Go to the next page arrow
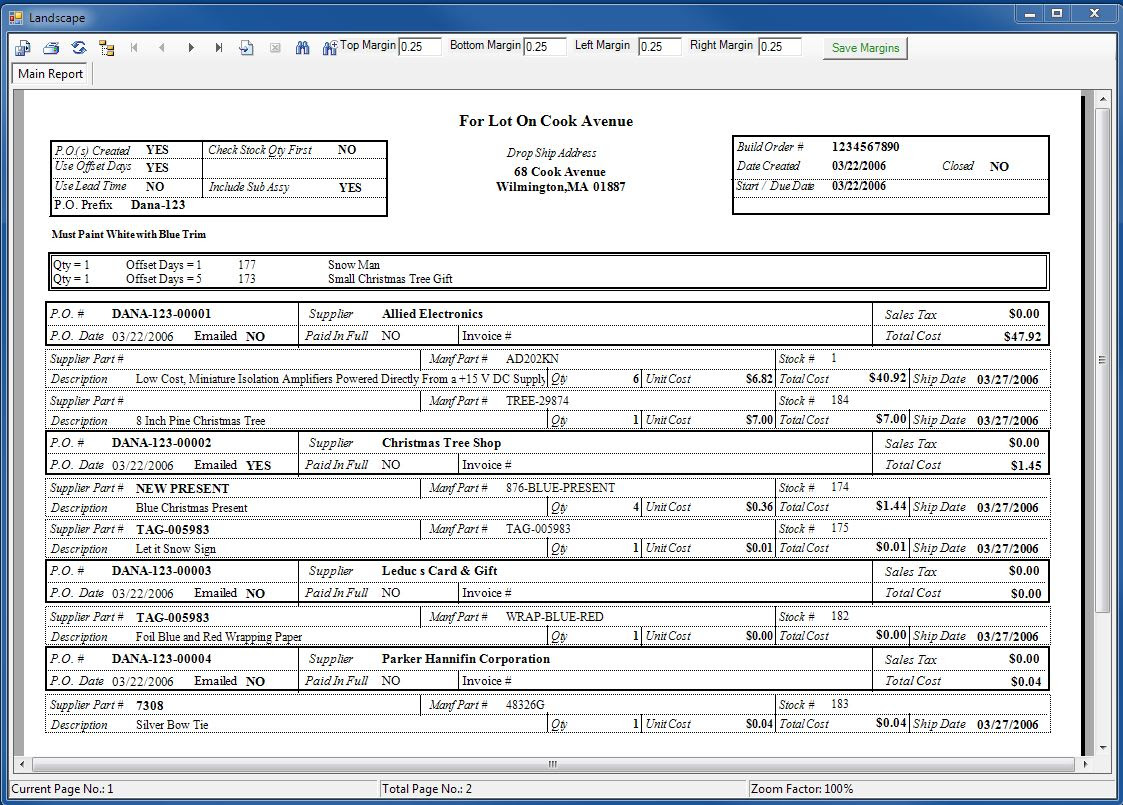The width and height of the screenshot is (1123, 805). (191, 48)
